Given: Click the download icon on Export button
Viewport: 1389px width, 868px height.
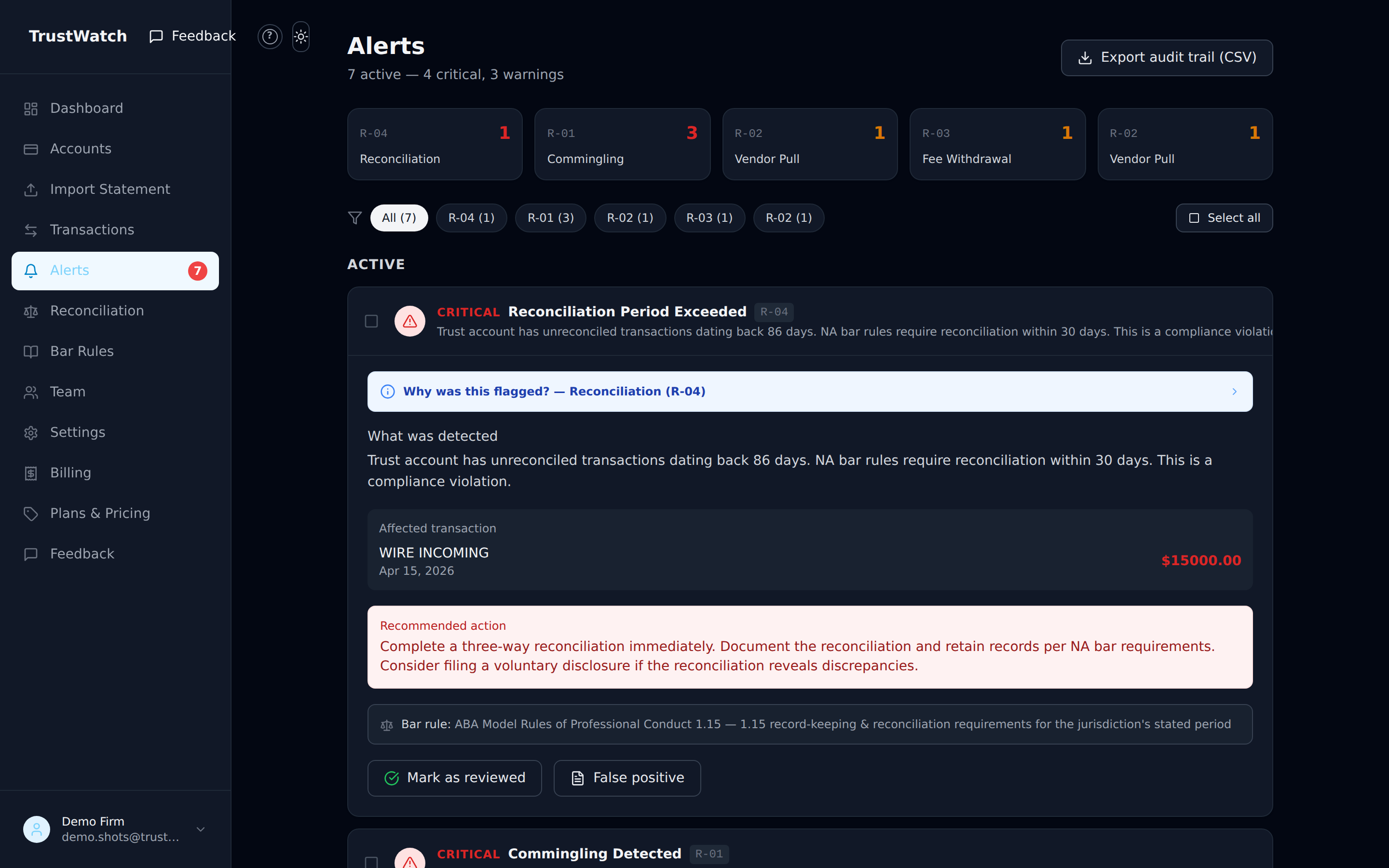Looking at the screenshot, I should tap(1085, 58).
